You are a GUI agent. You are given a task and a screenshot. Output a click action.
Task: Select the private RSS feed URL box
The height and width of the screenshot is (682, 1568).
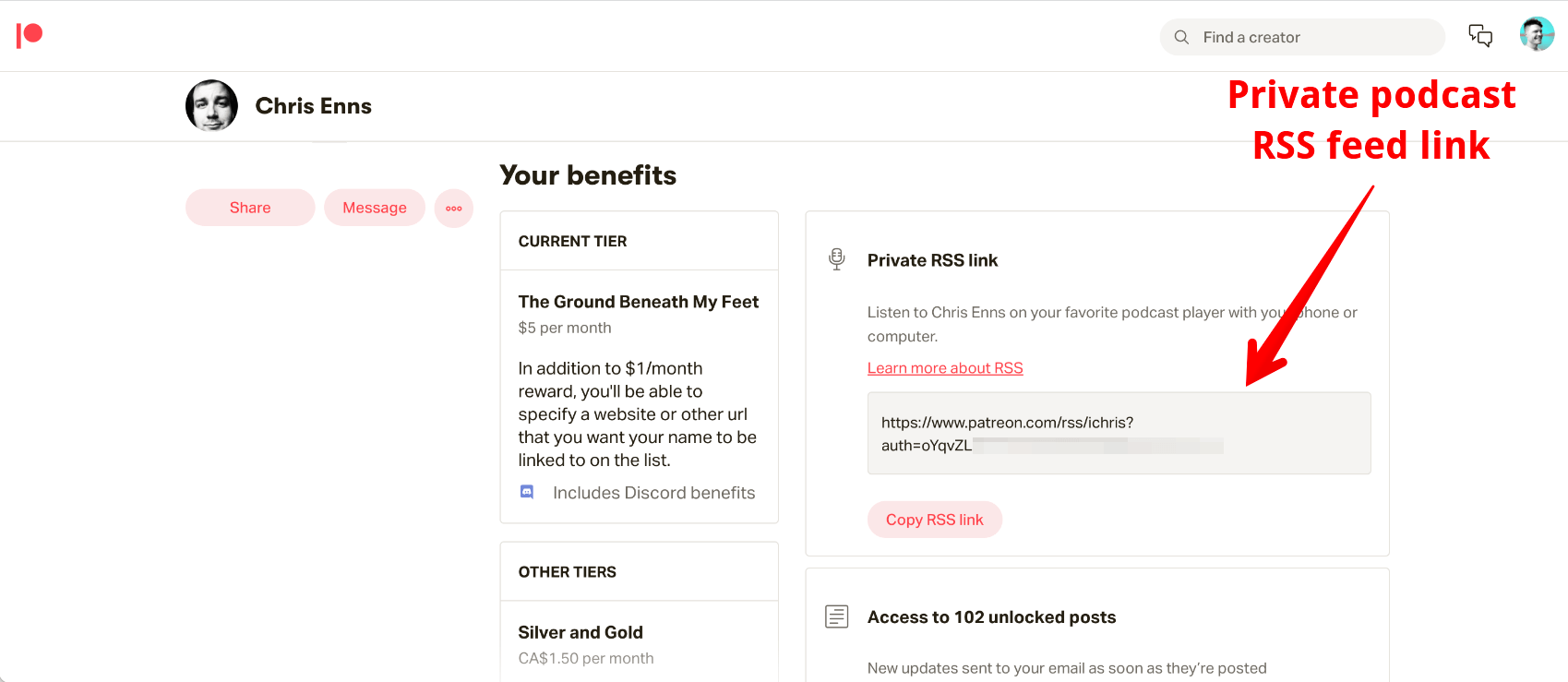[x=1119, y=434]
